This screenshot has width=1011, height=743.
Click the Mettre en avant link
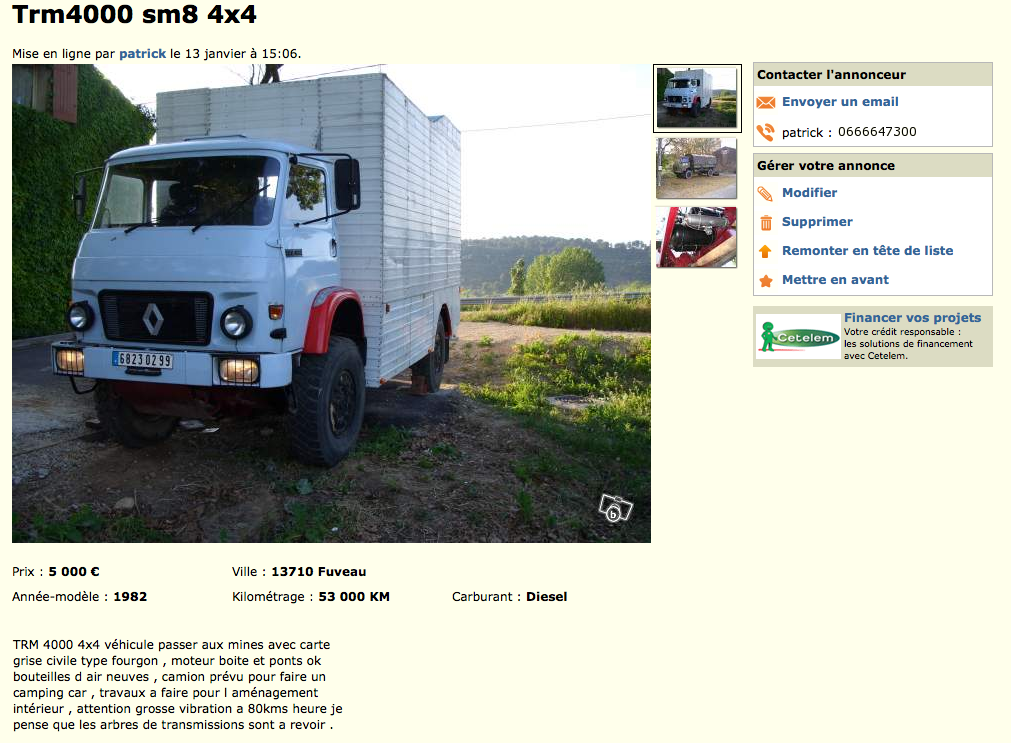pyautogui.click(x=835, y=280)
